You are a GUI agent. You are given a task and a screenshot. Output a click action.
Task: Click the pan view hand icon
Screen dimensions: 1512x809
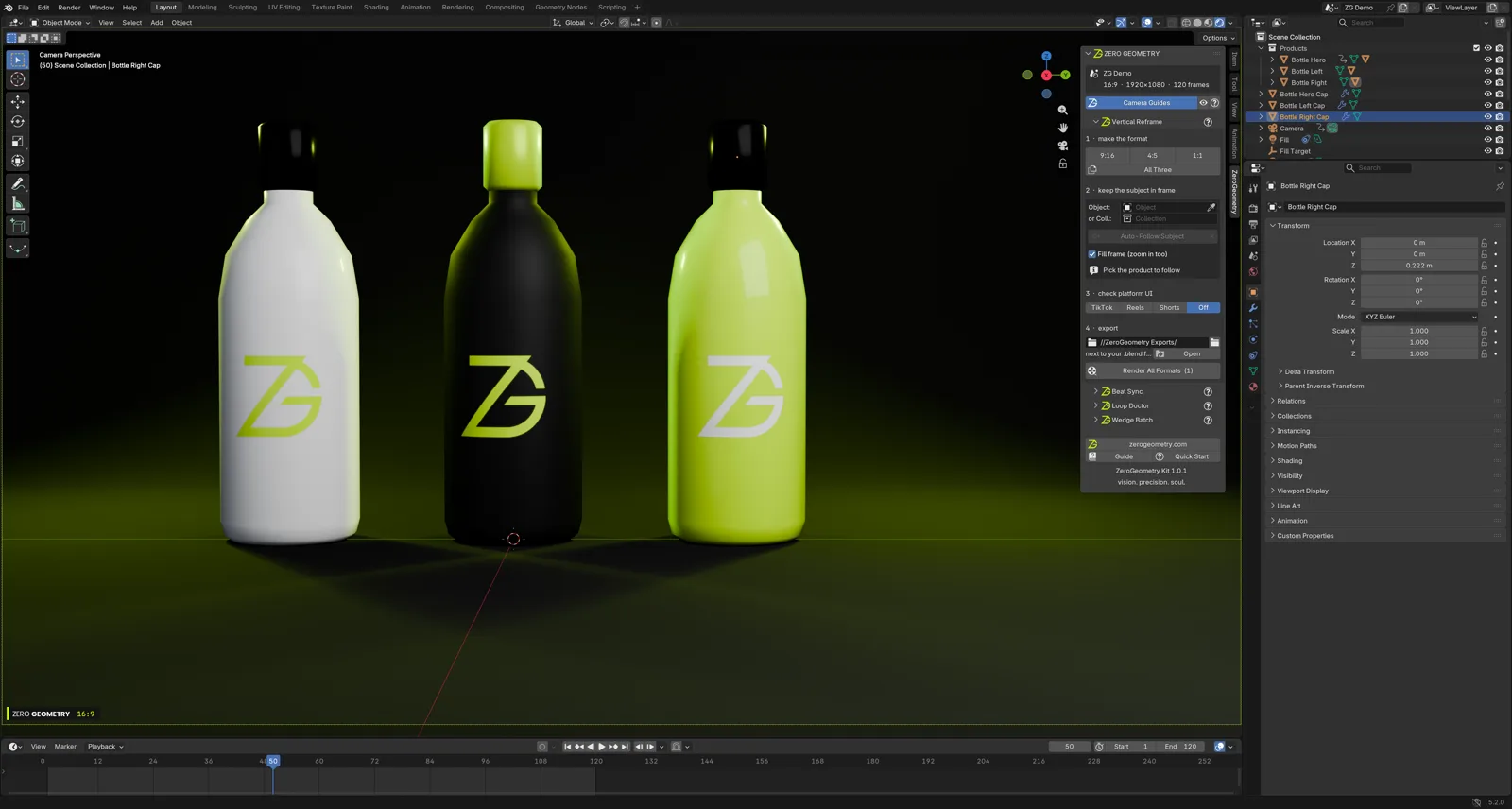(x=1063, y=128)
